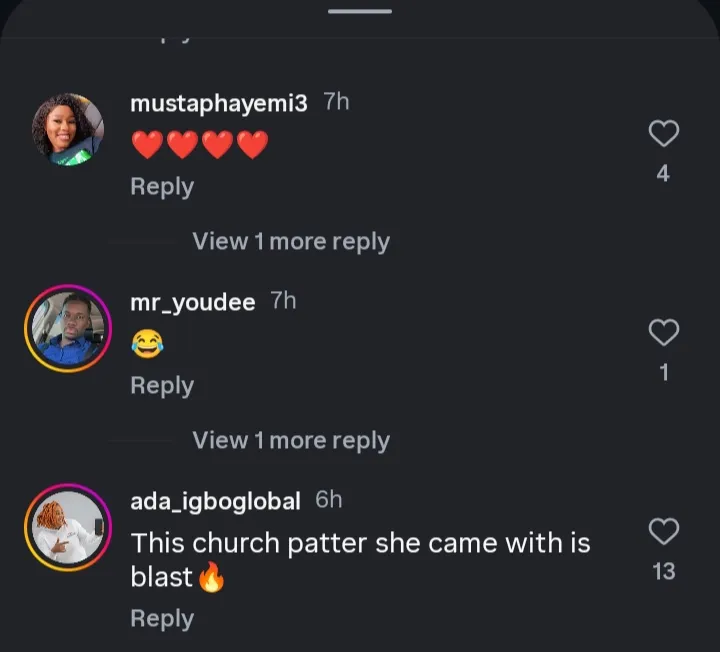Open the mustaphayemi3 username link

tap(219, 103)
